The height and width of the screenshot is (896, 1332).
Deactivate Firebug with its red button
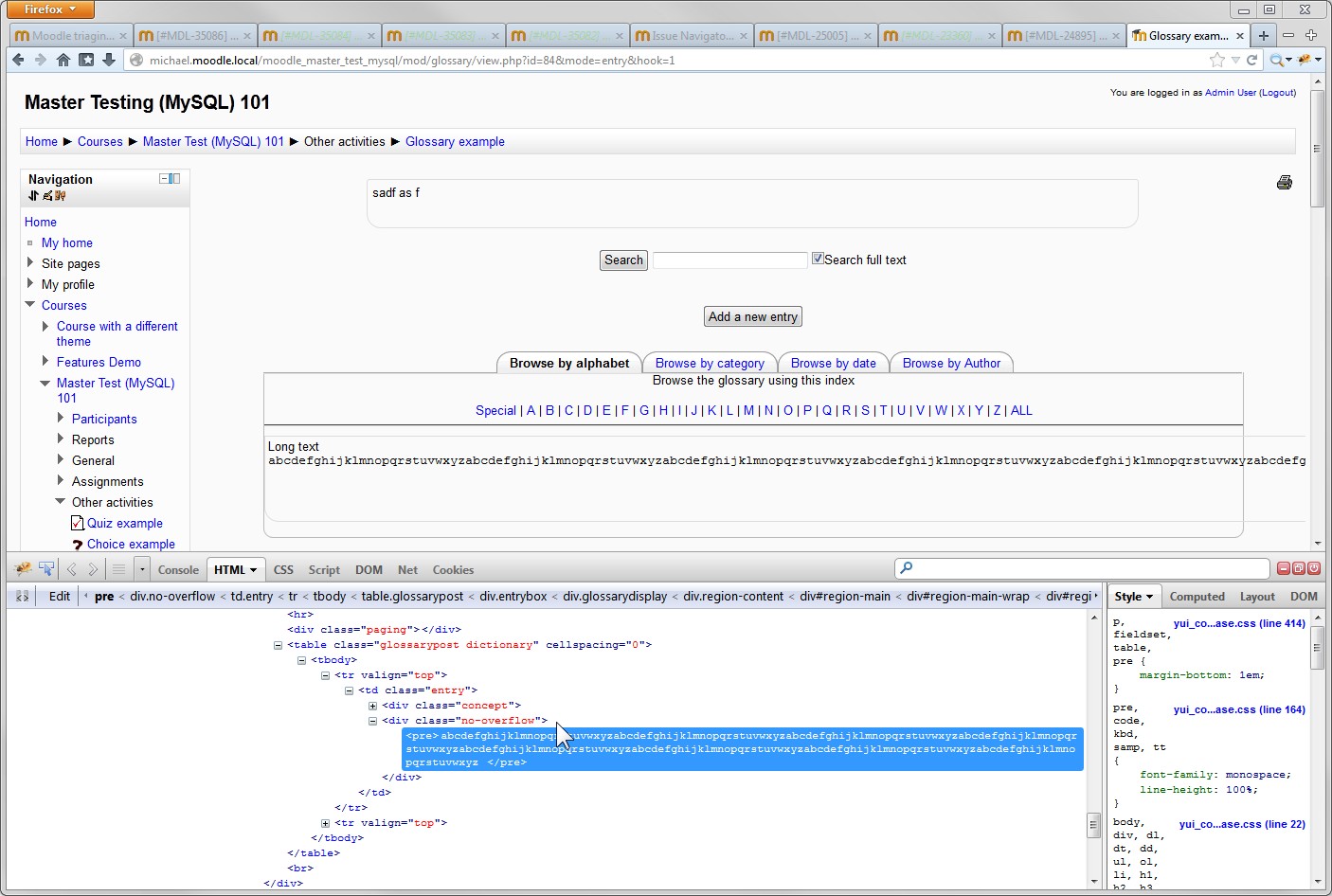point(1314,568)
